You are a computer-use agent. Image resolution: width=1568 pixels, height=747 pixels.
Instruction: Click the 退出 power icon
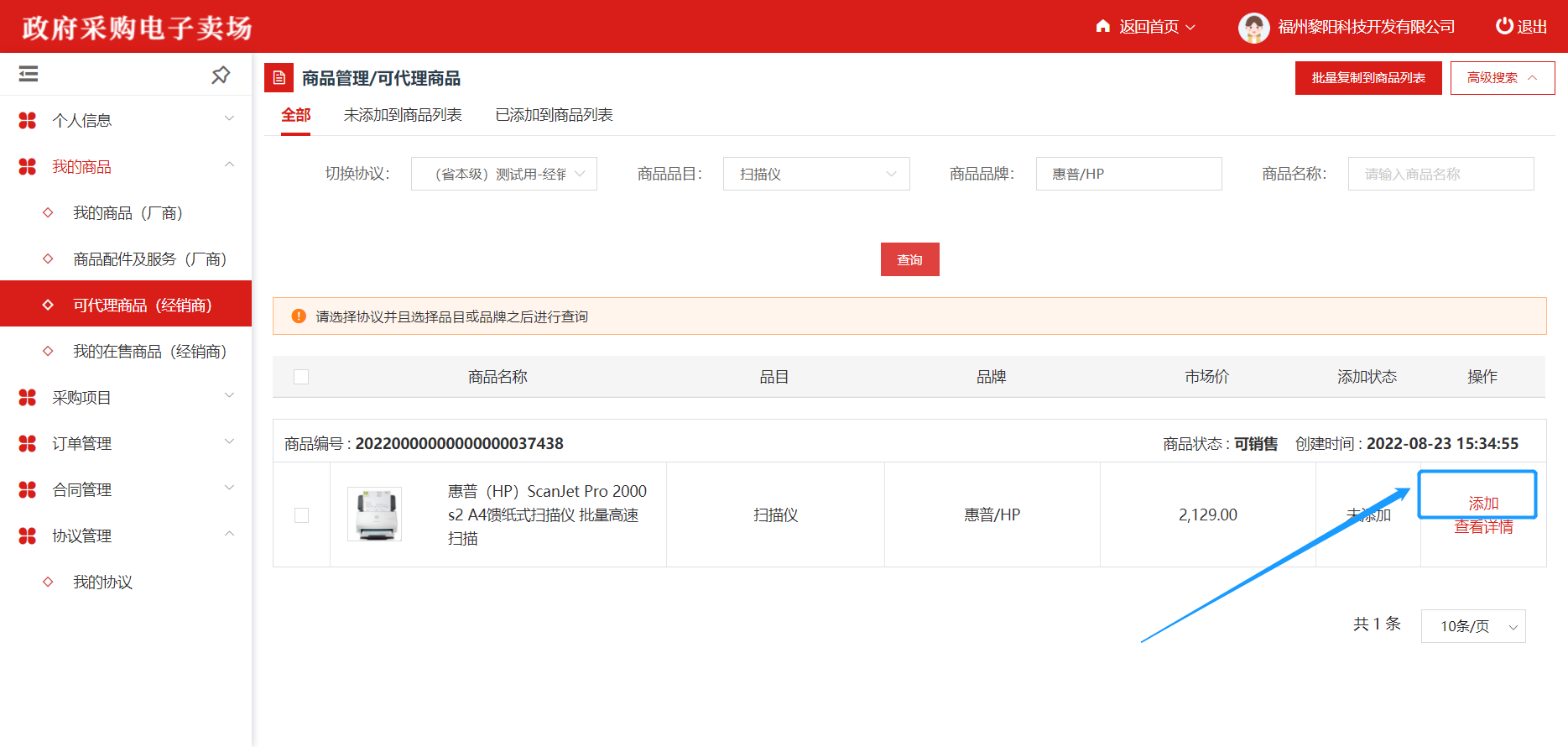tap(1504, 27)
